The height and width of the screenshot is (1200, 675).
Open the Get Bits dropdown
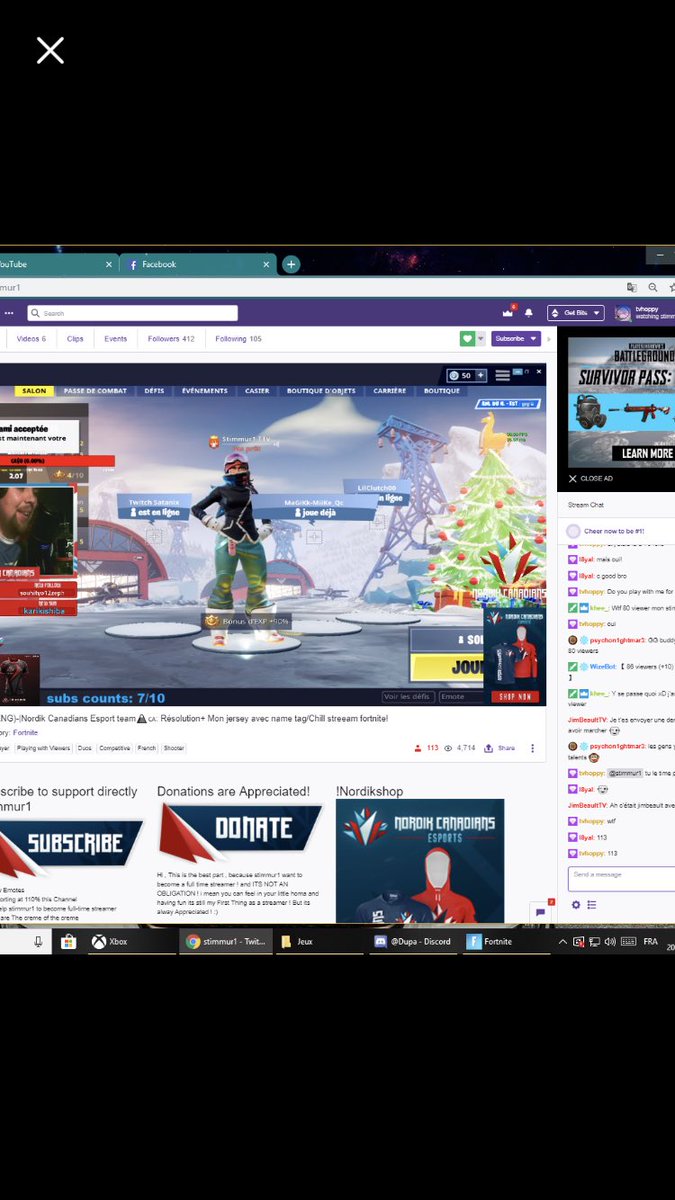[576, 313]
